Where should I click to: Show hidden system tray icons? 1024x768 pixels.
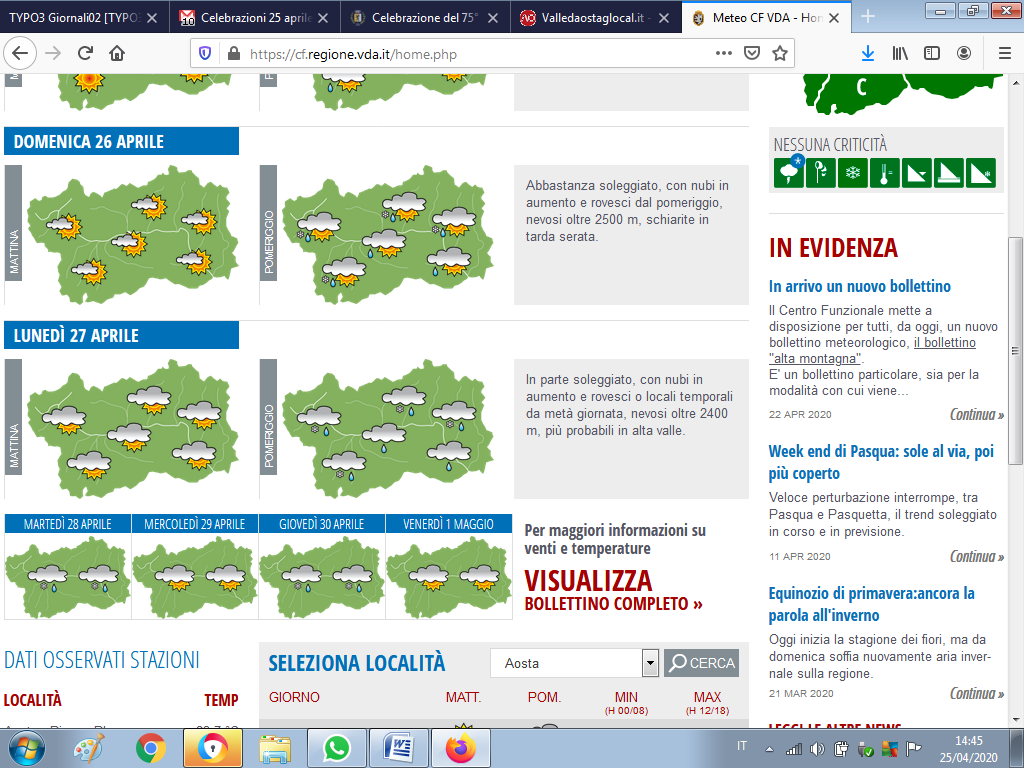tap(769, 748)
